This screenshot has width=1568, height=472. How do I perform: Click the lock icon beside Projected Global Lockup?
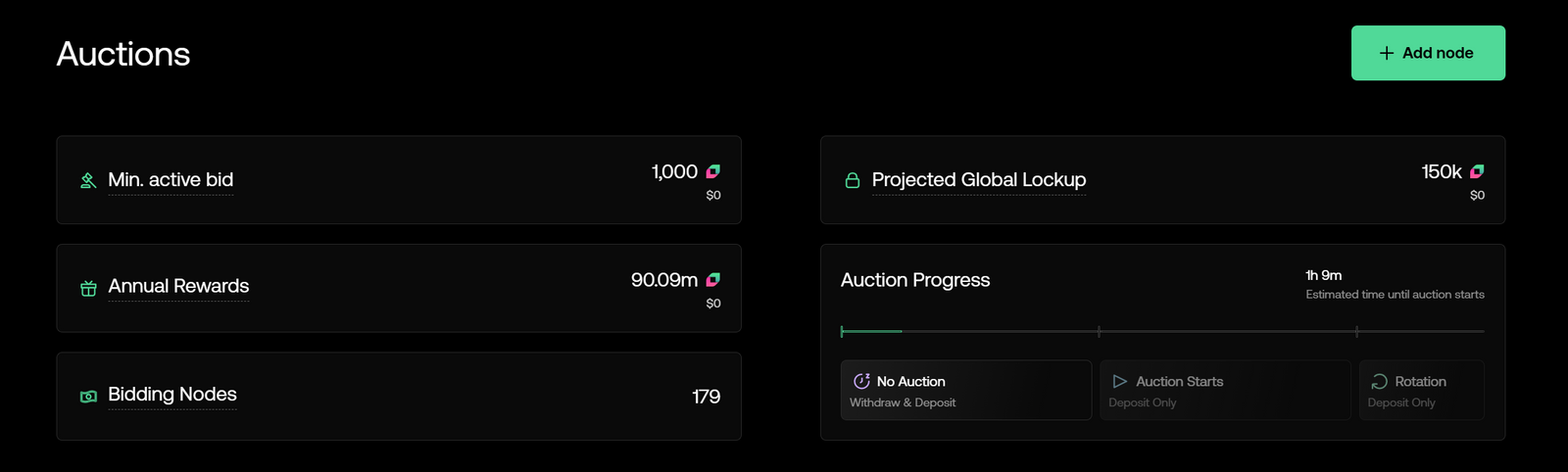[853, 180]
